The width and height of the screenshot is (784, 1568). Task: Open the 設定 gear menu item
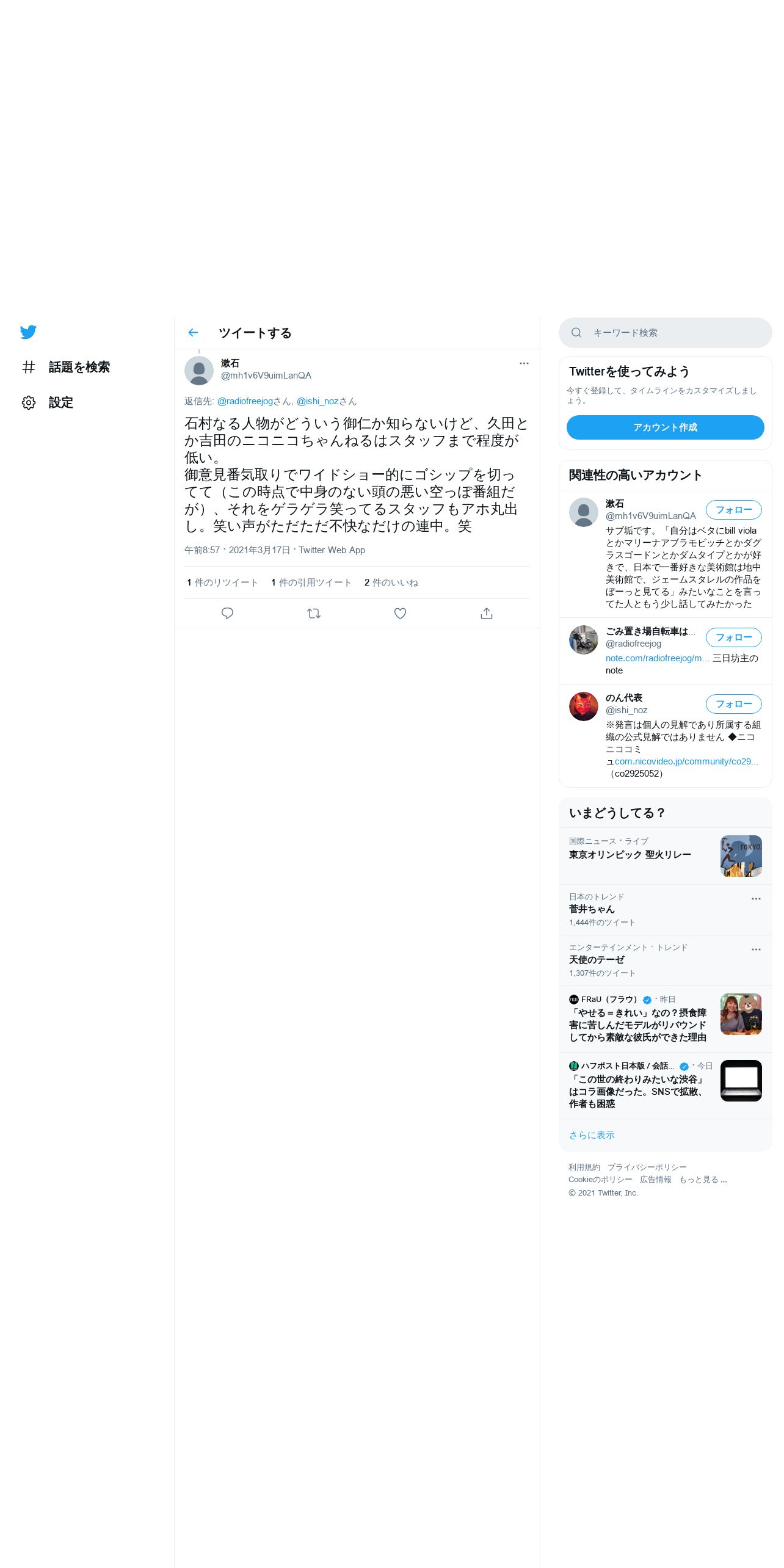(x=48, y=402)
